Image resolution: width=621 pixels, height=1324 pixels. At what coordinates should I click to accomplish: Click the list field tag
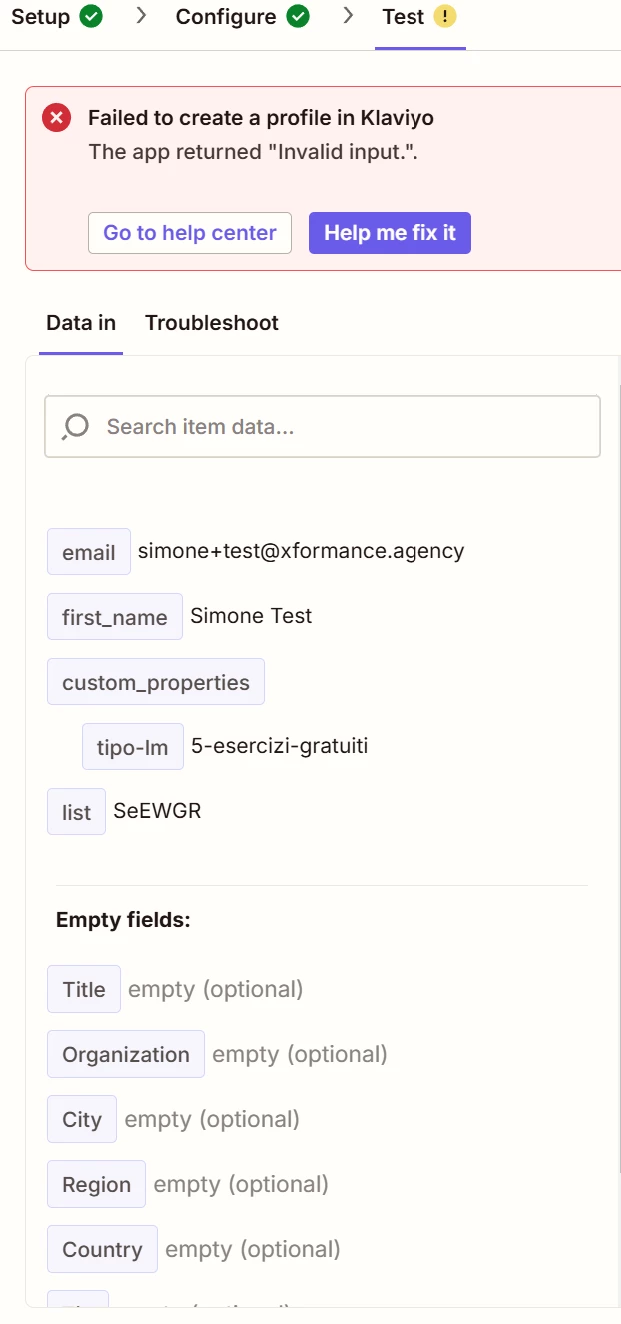(x=76, y=812)
